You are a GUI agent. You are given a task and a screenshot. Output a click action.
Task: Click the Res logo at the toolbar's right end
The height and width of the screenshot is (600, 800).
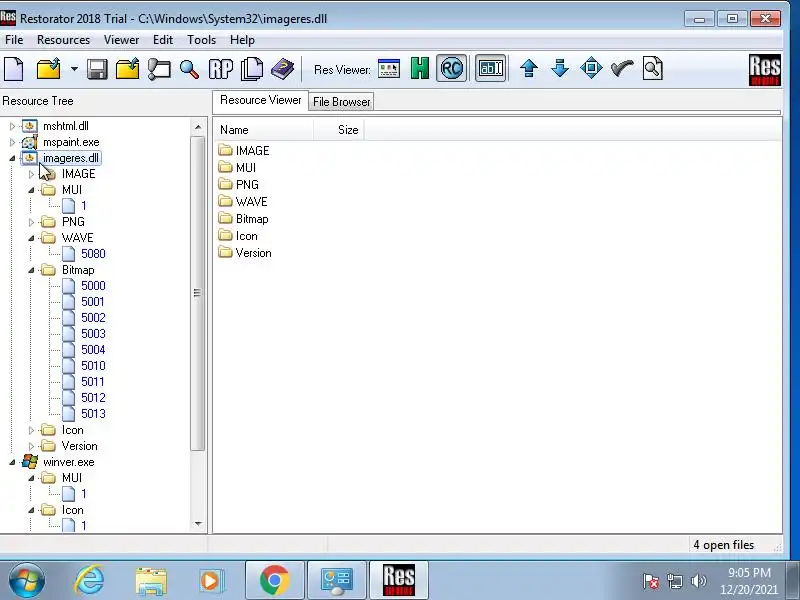click(x=764, y=70)
